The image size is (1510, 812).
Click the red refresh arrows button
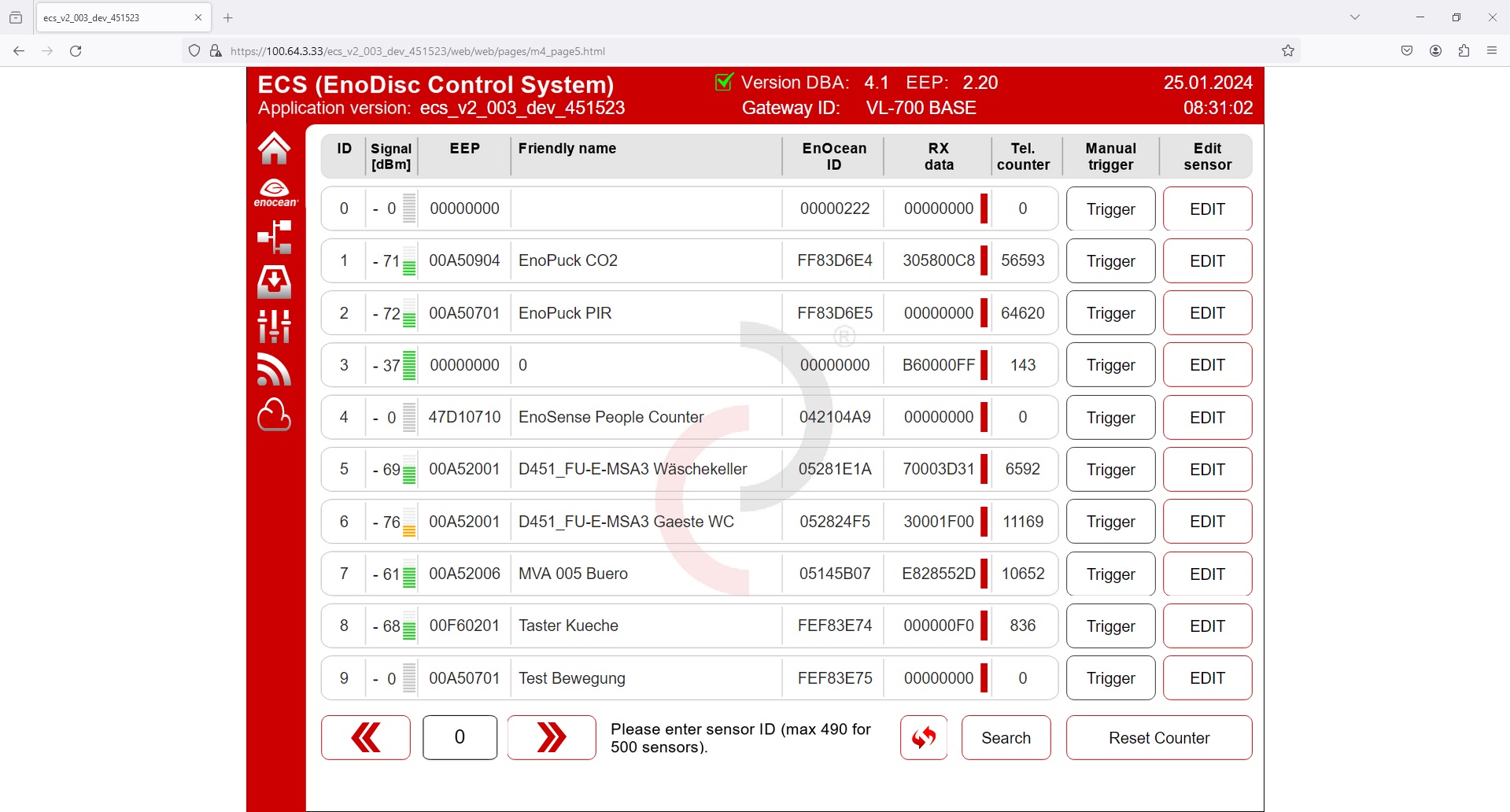click(923, 737)
